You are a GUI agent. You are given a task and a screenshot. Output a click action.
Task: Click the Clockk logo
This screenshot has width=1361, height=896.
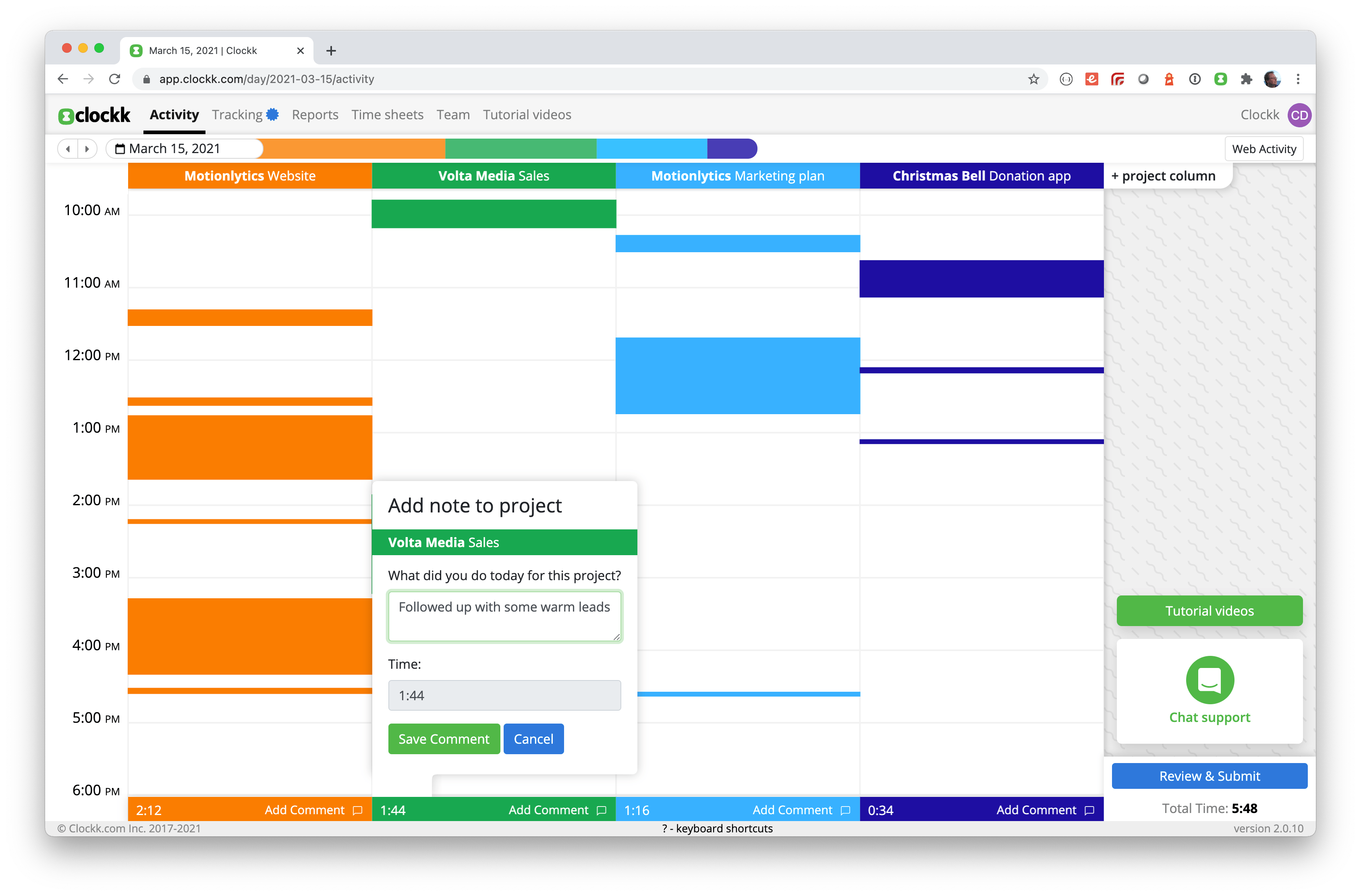(94, 115)
